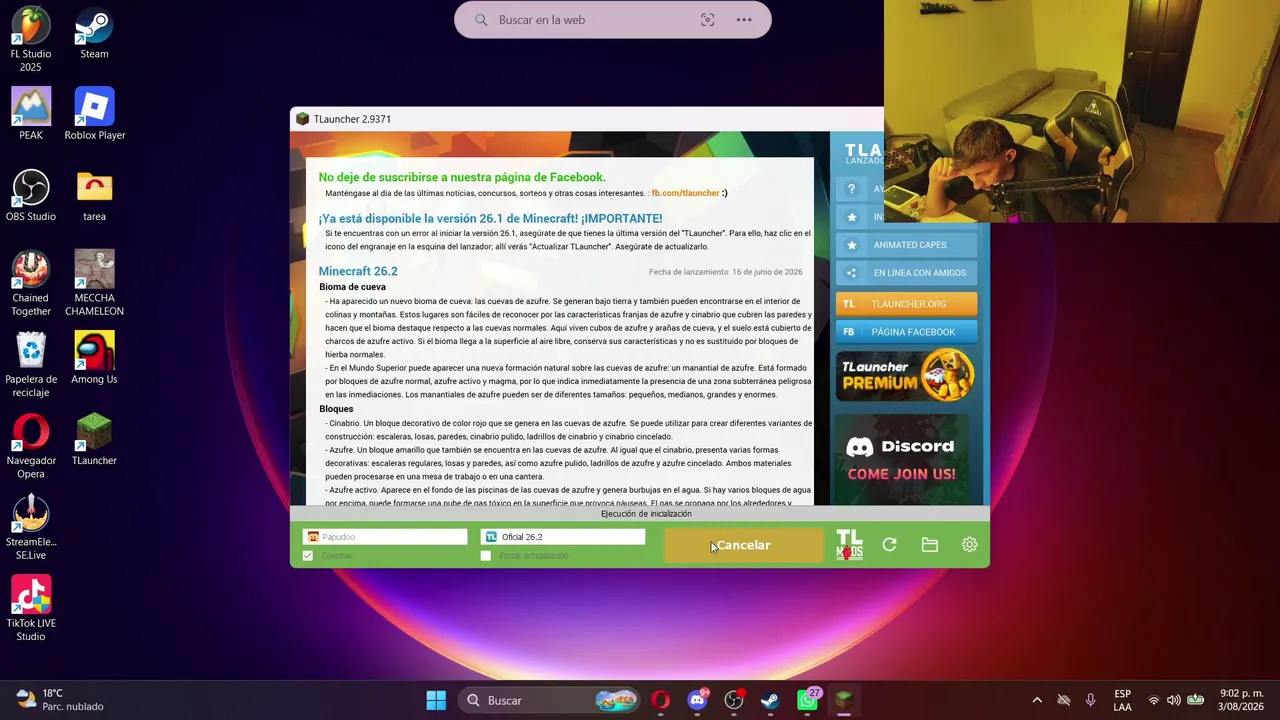The height and width of the screenshot is (720, 1280).
Task: Open the volume icon in system tray
Action: click(1173, 700)
